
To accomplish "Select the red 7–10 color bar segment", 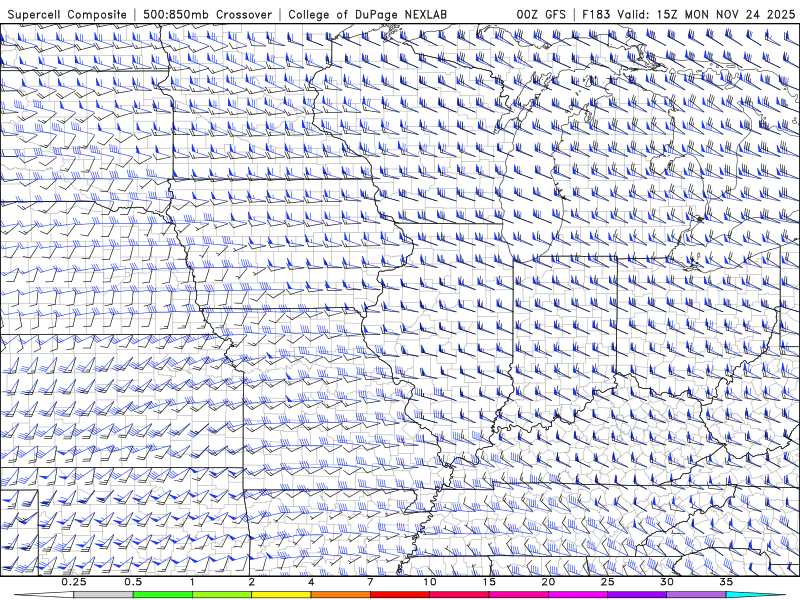I will (400, 595).
